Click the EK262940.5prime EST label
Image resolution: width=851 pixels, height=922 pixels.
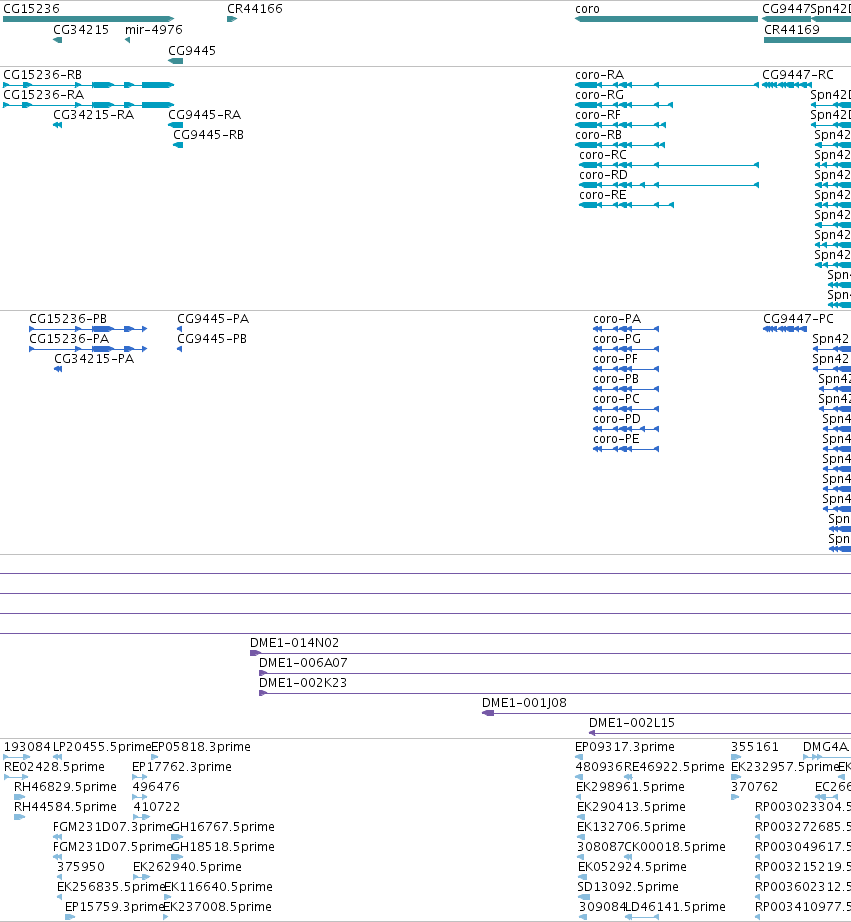pyautogui.click(x=187, y=867)
